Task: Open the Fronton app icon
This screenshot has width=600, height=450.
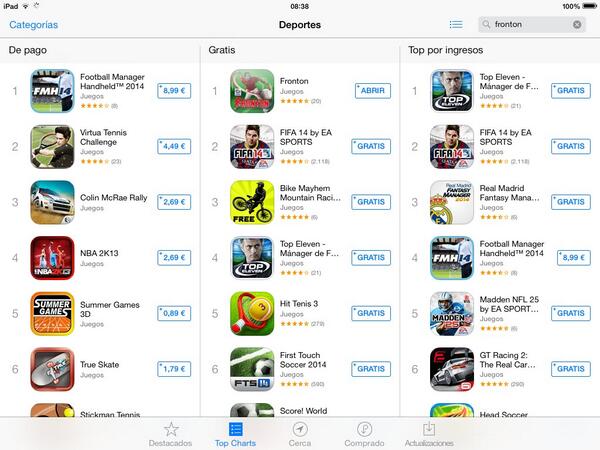Action: tap(252, 91)
